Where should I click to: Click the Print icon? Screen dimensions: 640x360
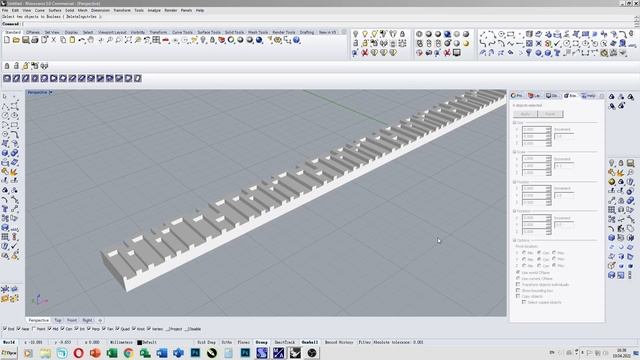35,40
